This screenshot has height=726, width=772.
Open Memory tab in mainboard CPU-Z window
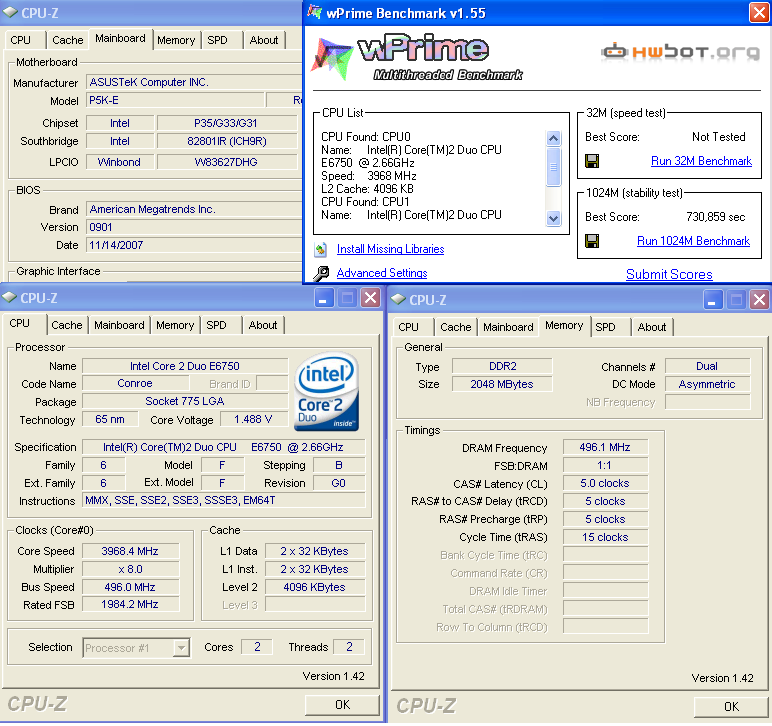tap(176, 40)
